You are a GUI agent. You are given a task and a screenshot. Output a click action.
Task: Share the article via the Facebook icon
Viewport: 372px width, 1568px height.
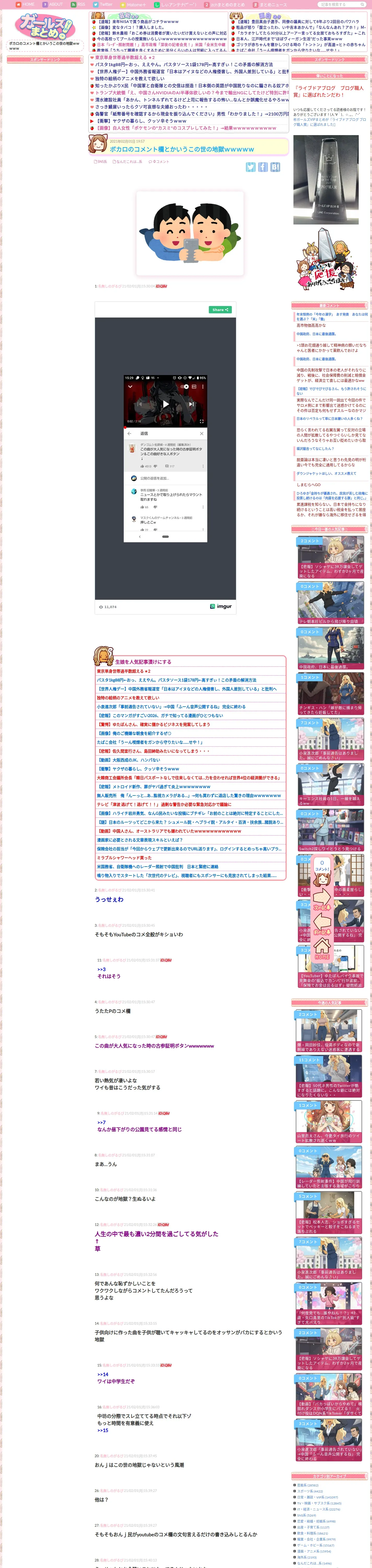coord(263,167)
